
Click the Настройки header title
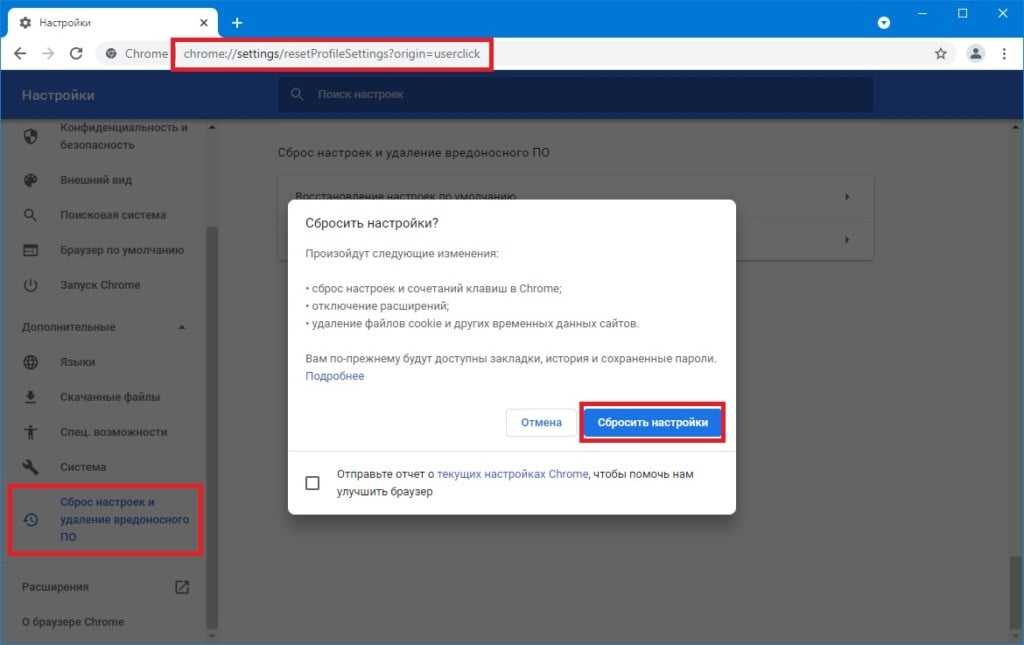(x=58, y=95)
